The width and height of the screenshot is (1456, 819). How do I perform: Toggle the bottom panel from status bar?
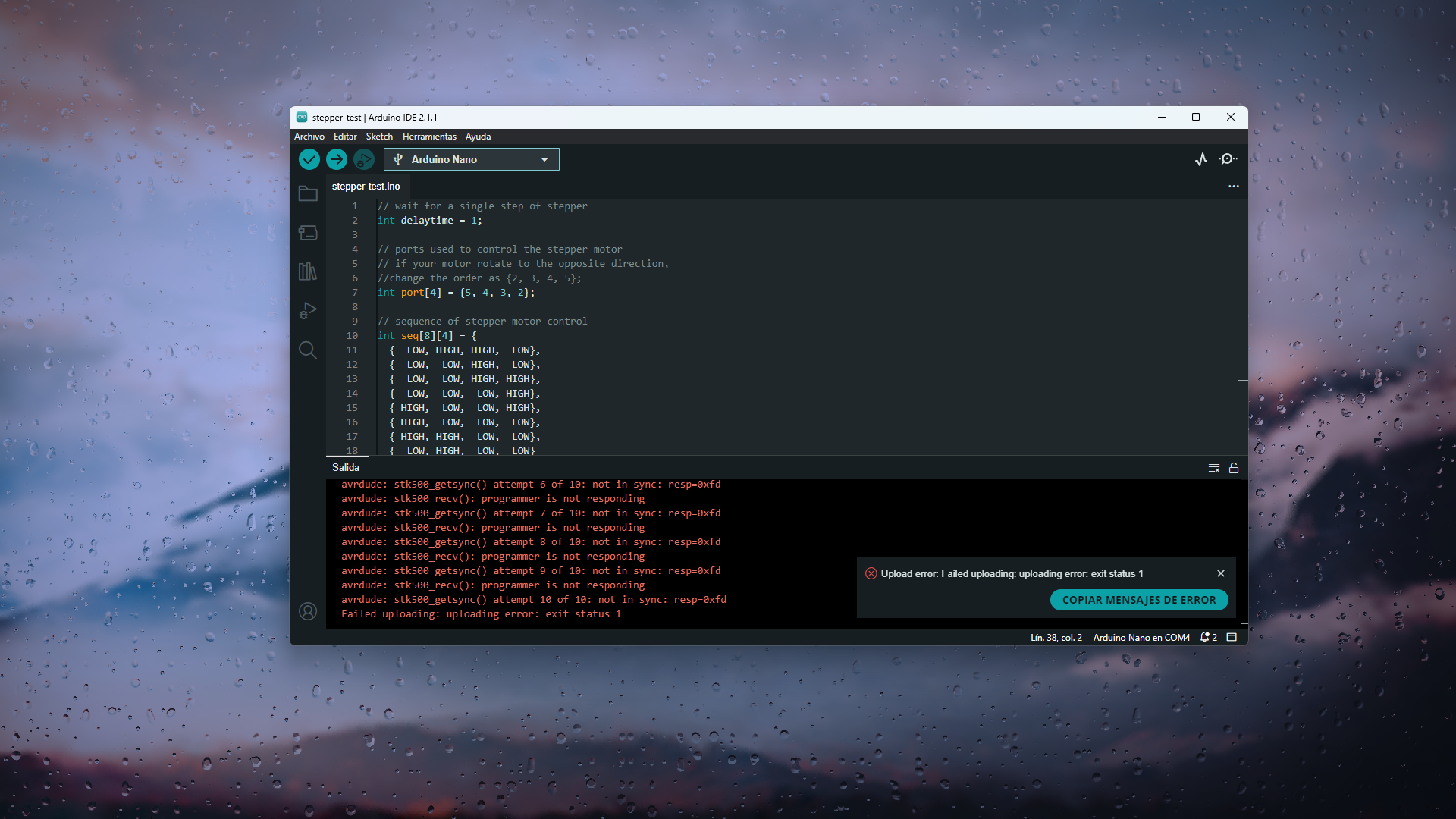(1232, 638)
